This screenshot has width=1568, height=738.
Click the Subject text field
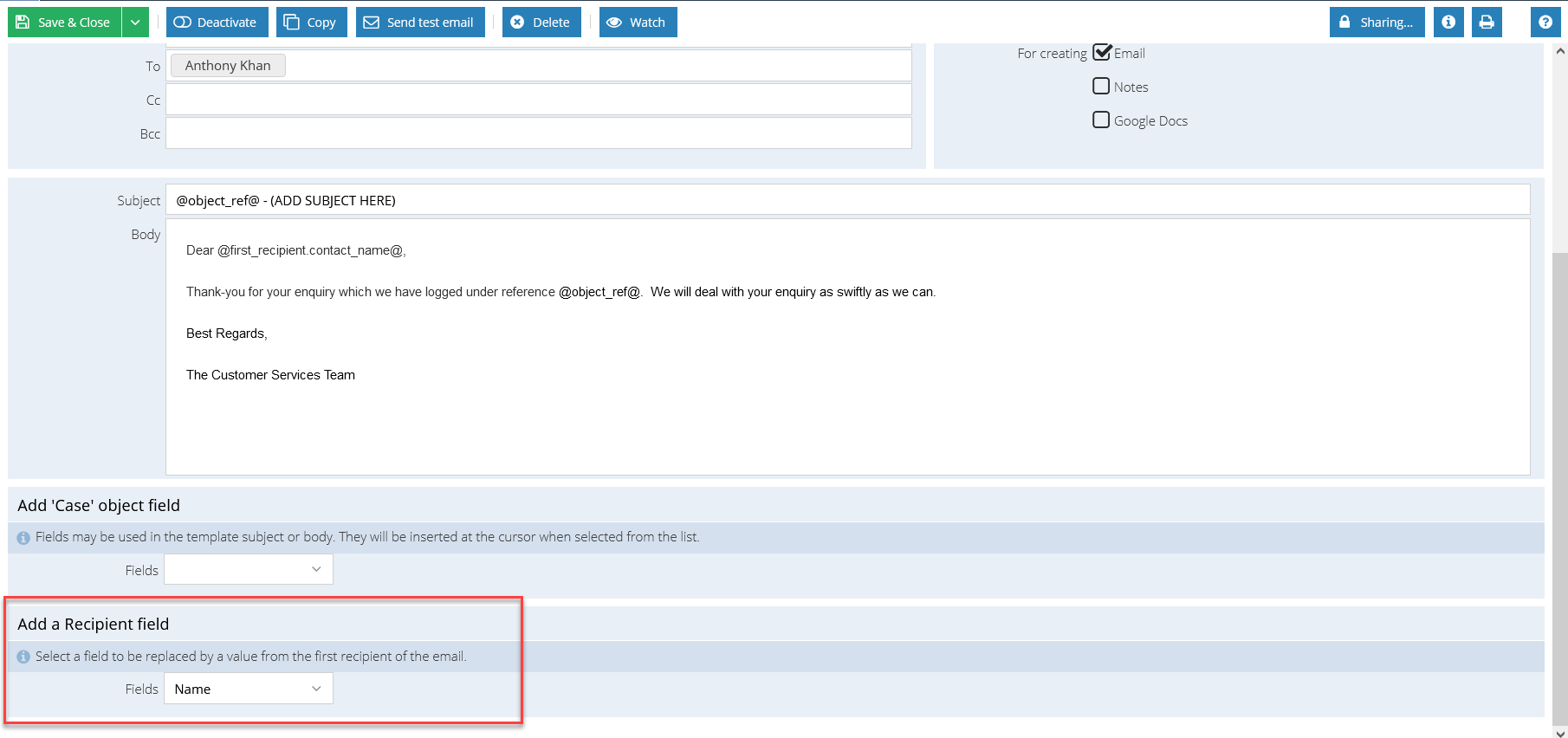coord(847,200)
